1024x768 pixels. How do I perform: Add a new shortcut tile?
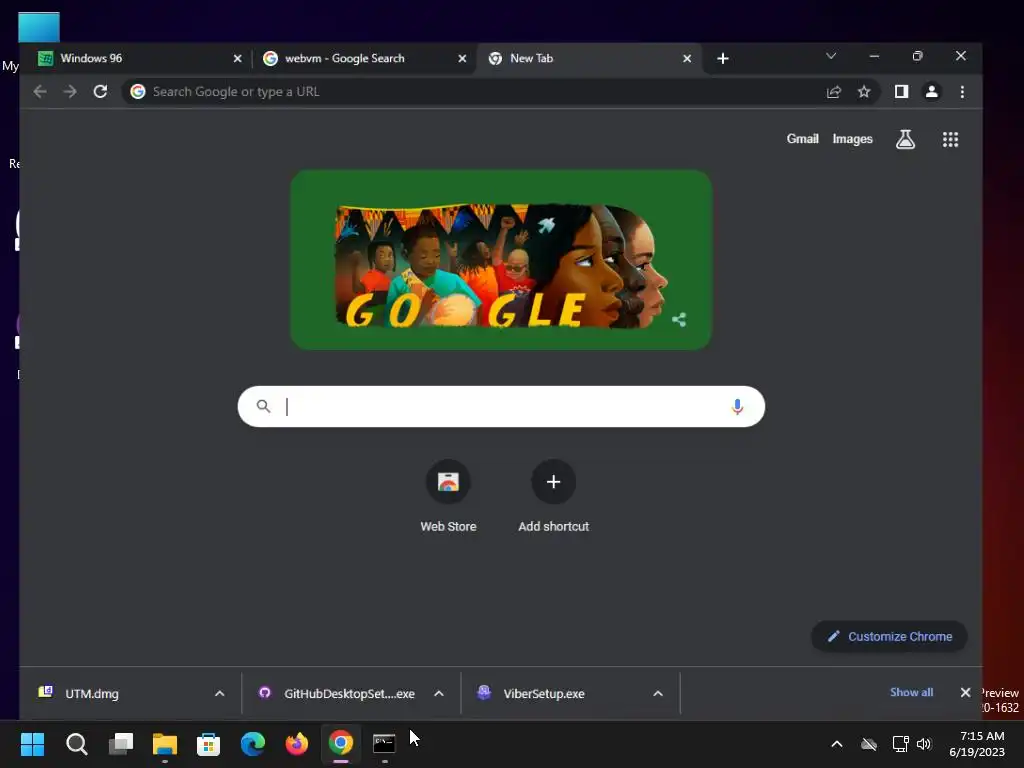pyautogui.click(x=553, y=496)
